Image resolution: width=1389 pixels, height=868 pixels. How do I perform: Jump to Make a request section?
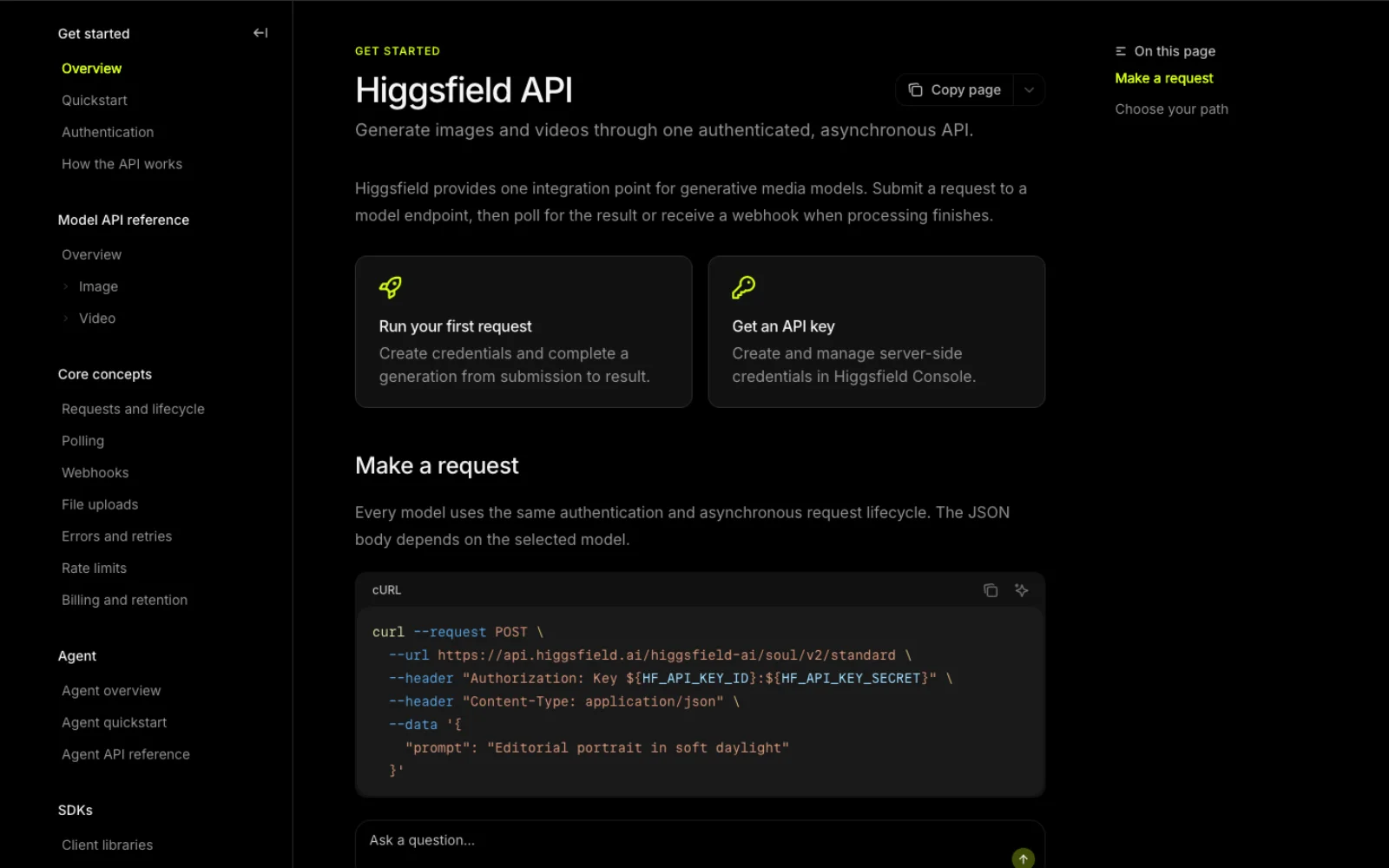1164,78
